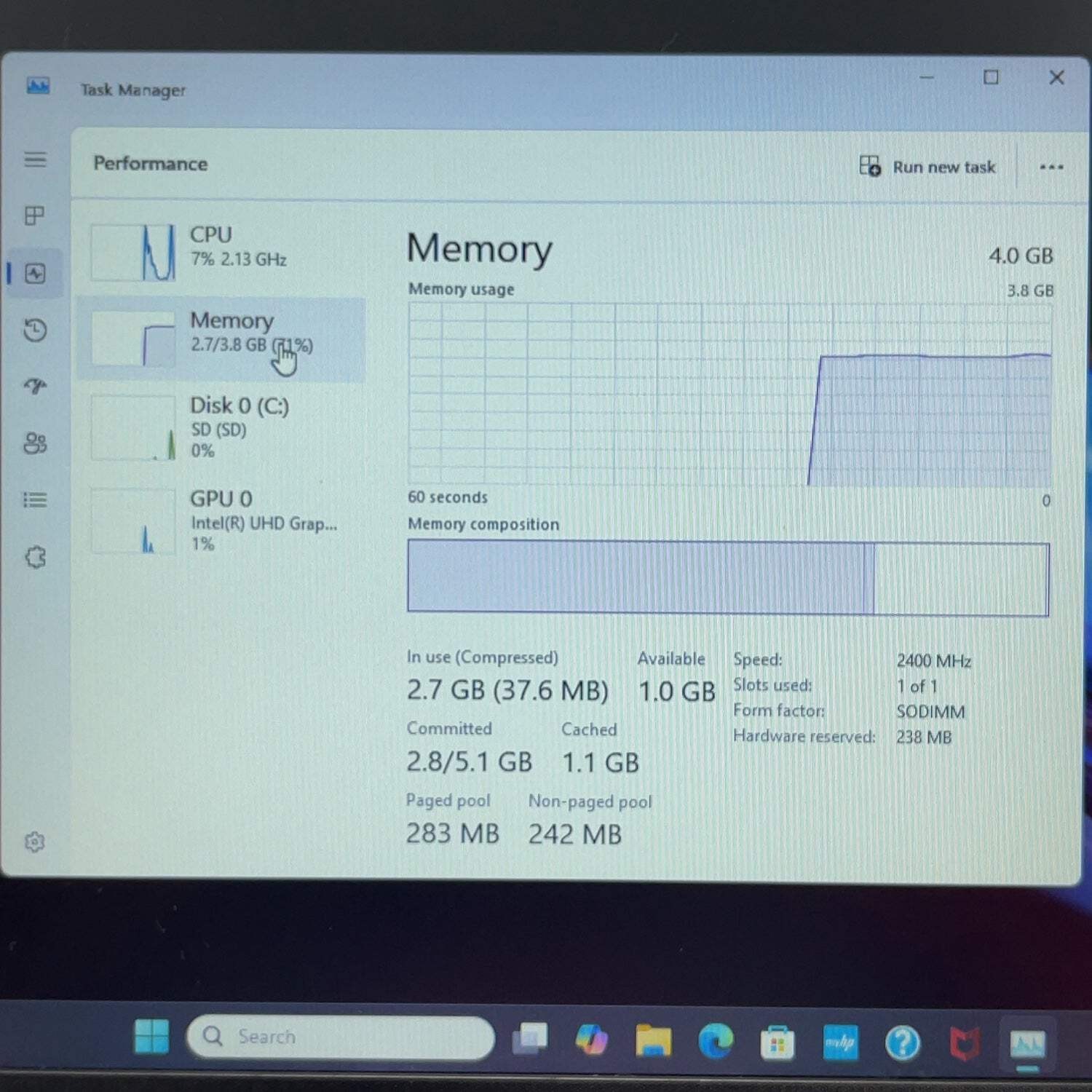Open the App history page icon
This screenshot has height=1092, width=1092.
point(35,330)
